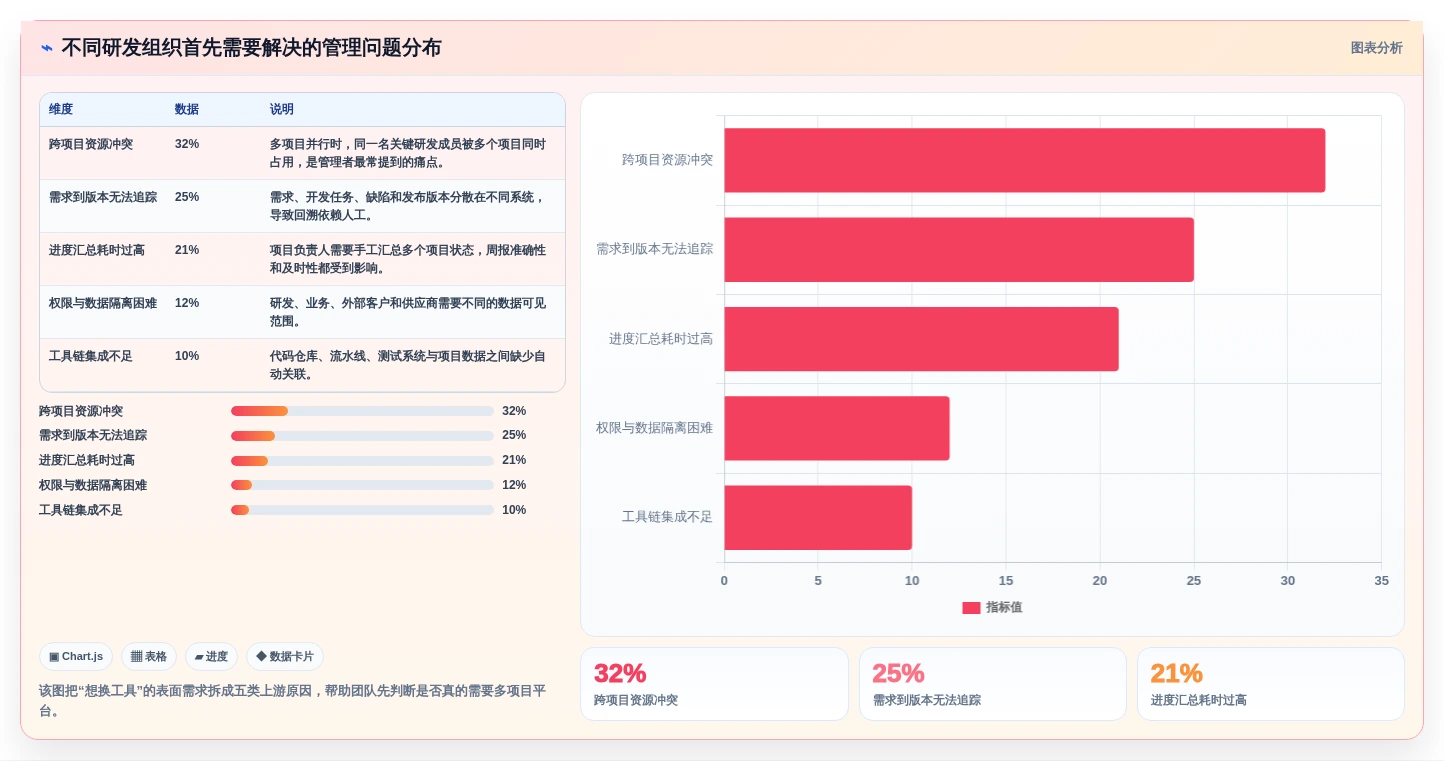
Task: Click the description starting 研发、业务
Action: tap(408, 312)
